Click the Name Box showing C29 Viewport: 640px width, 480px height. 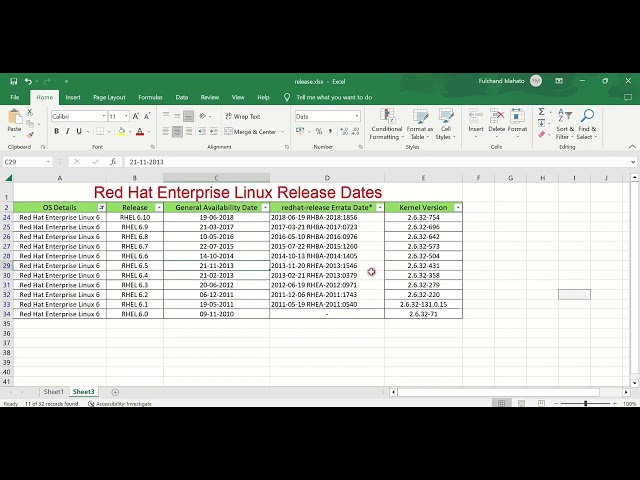click(23, 162)
